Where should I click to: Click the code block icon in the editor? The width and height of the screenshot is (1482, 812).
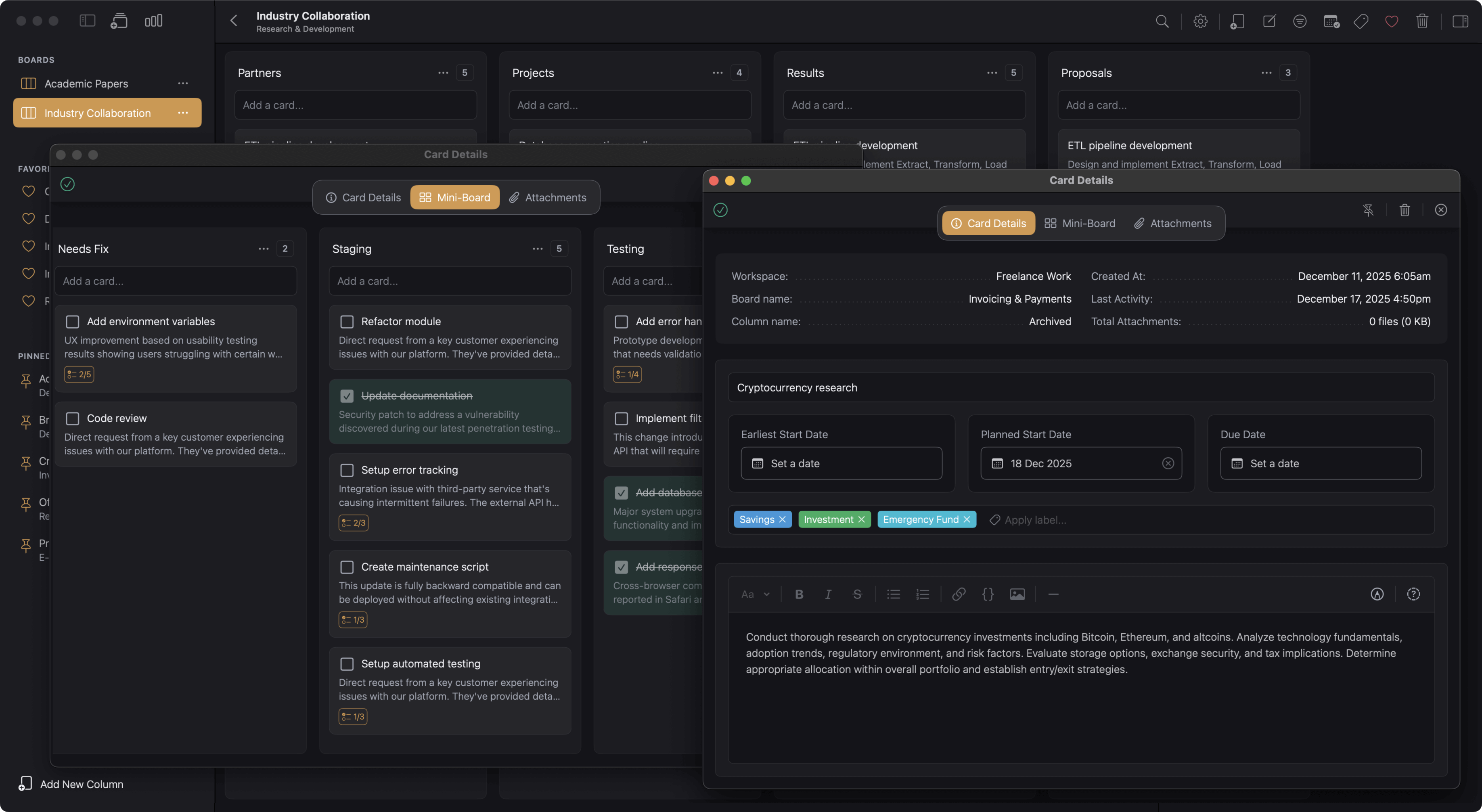[988, 594]
